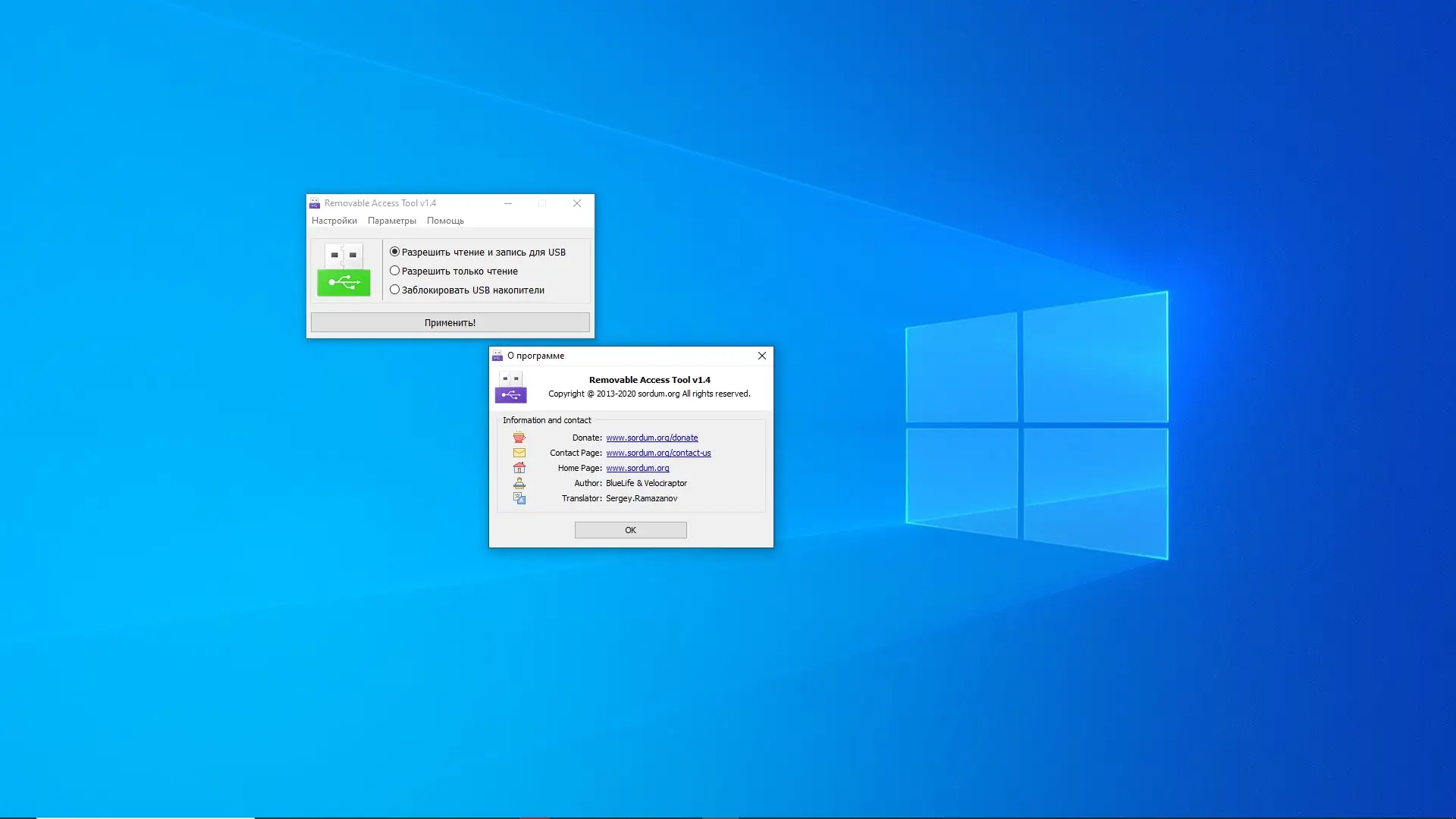Open the www.sordum.org/contact-us link
The height and width of the screenshot is (819, 1456).
pyautogui.click(x=658, y=453)
